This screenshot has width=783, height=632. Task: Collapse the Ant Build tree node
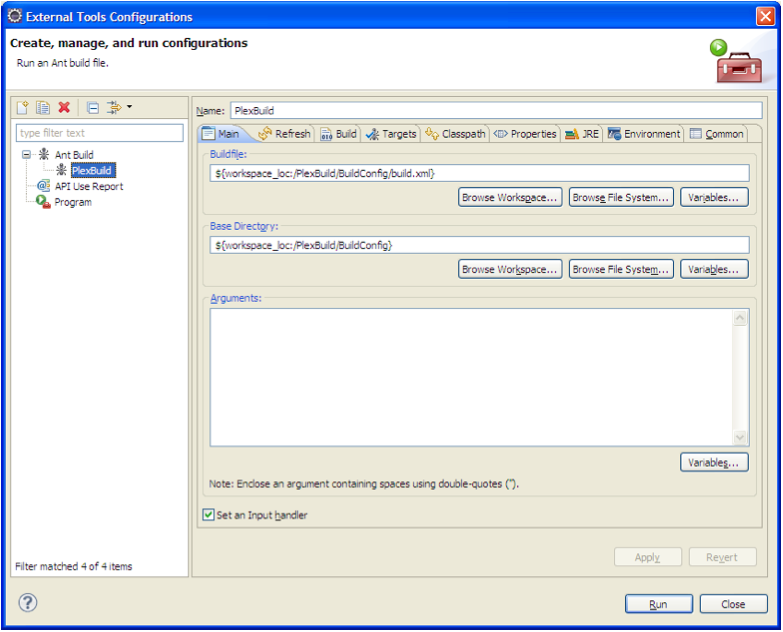click(26, 154)
